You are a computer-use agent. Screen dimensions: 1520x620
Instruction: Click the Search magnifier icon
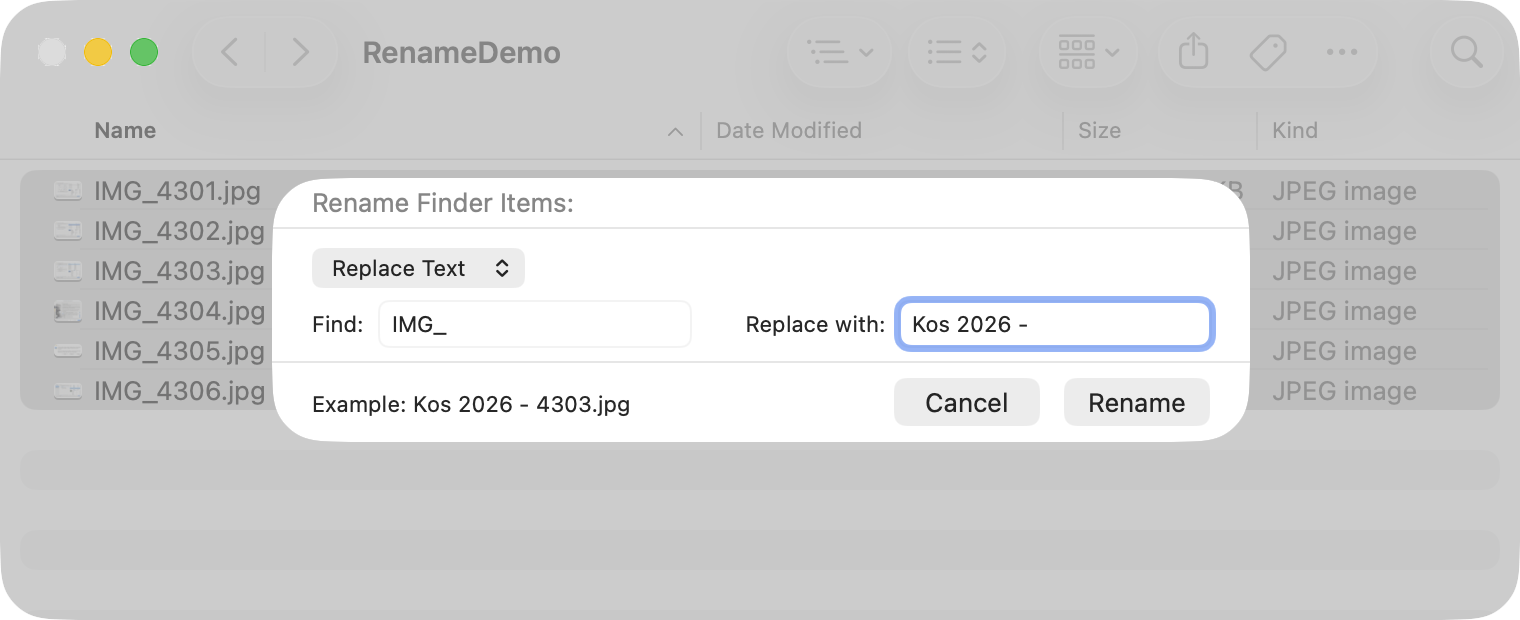(1466, 52)
